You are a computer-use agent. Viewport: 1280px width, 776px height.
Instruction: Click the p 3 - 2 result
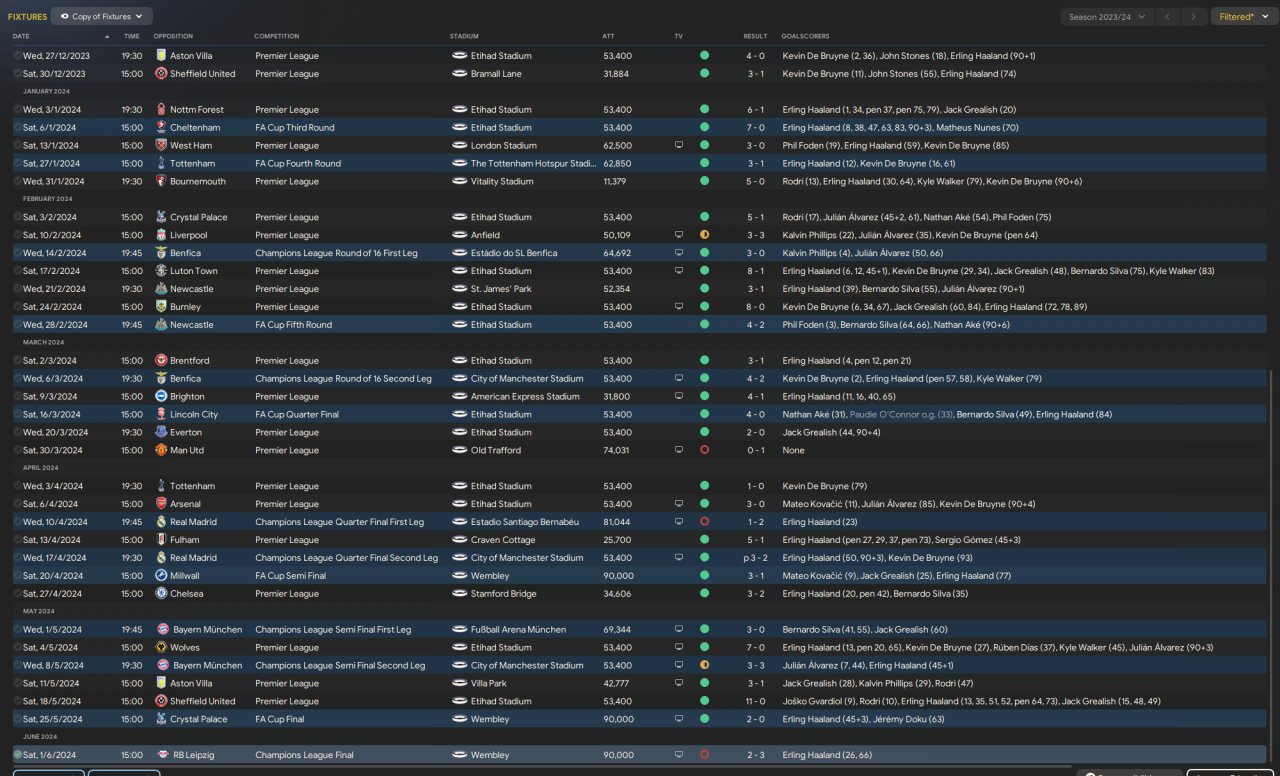tap(753, 558)
